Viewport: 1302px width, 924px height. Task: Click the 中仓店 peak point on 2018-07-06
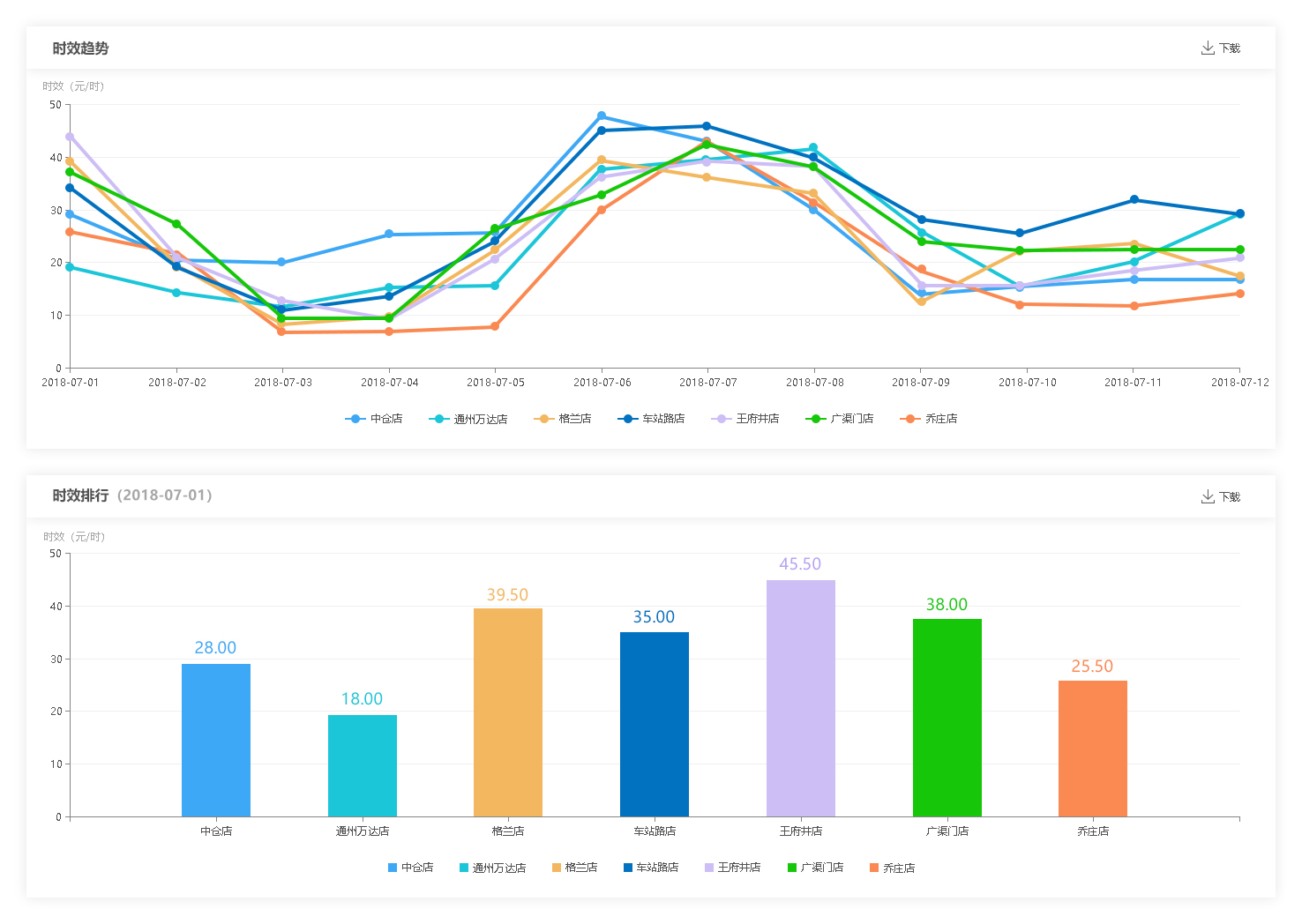pyautogui.click(x=602, y=116)
